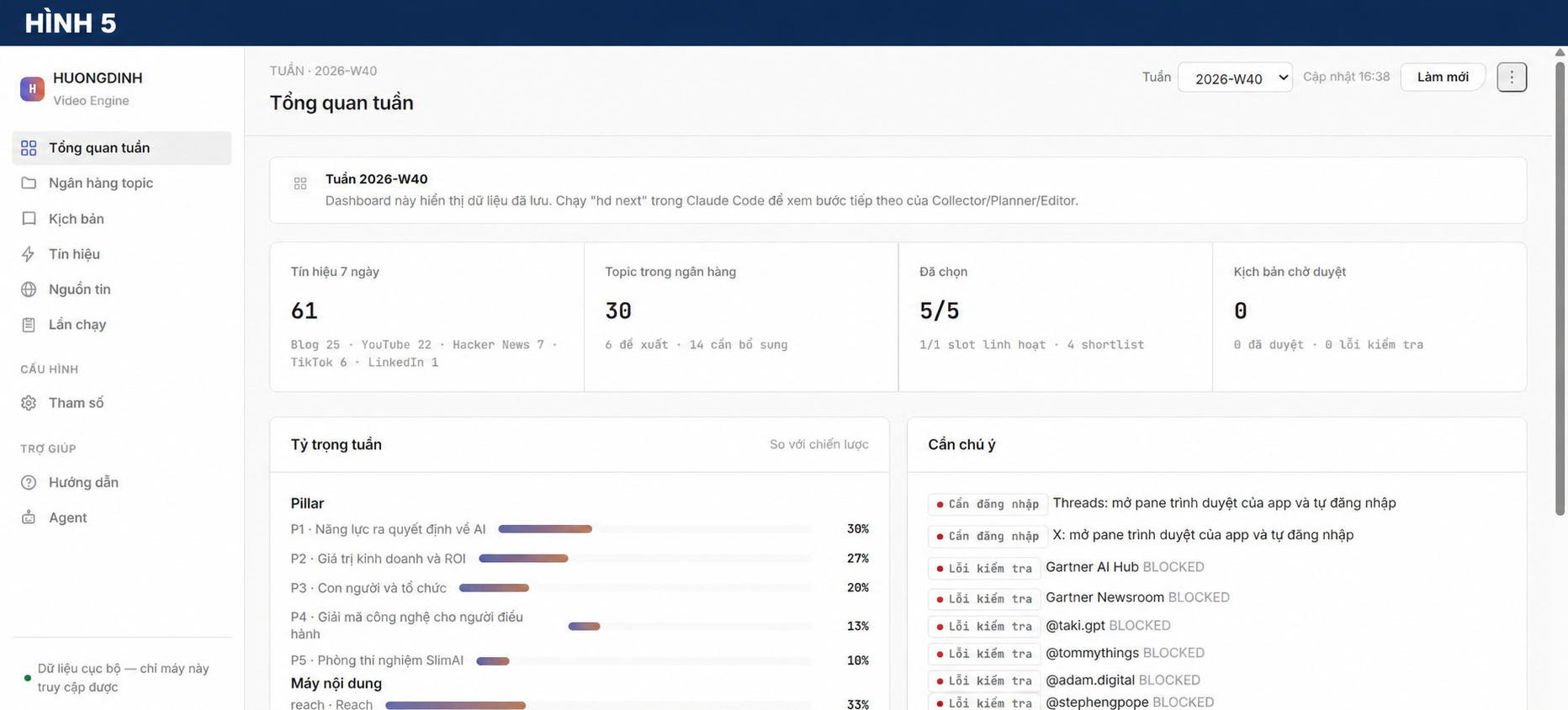
Task: Click the X login notice text
Action: (1203, 535)
